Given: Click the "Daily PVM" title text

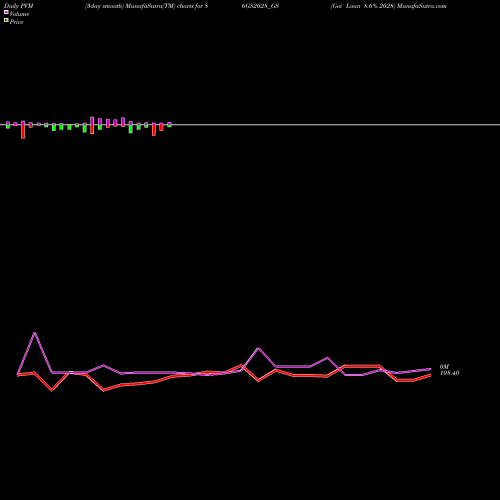Looking at the screenshot, I should click(19, 6).
